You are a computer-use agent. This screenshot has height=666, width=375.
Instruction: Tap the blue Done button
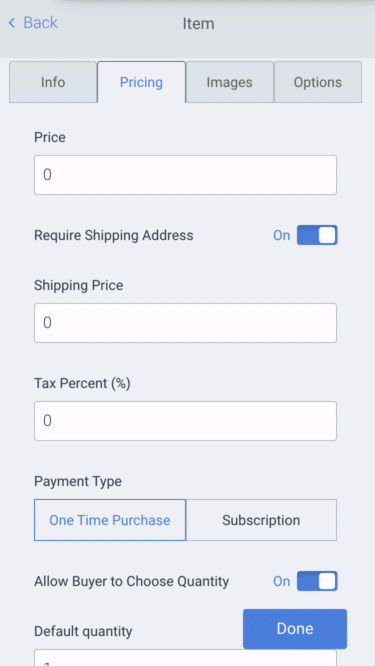point(295,629)
